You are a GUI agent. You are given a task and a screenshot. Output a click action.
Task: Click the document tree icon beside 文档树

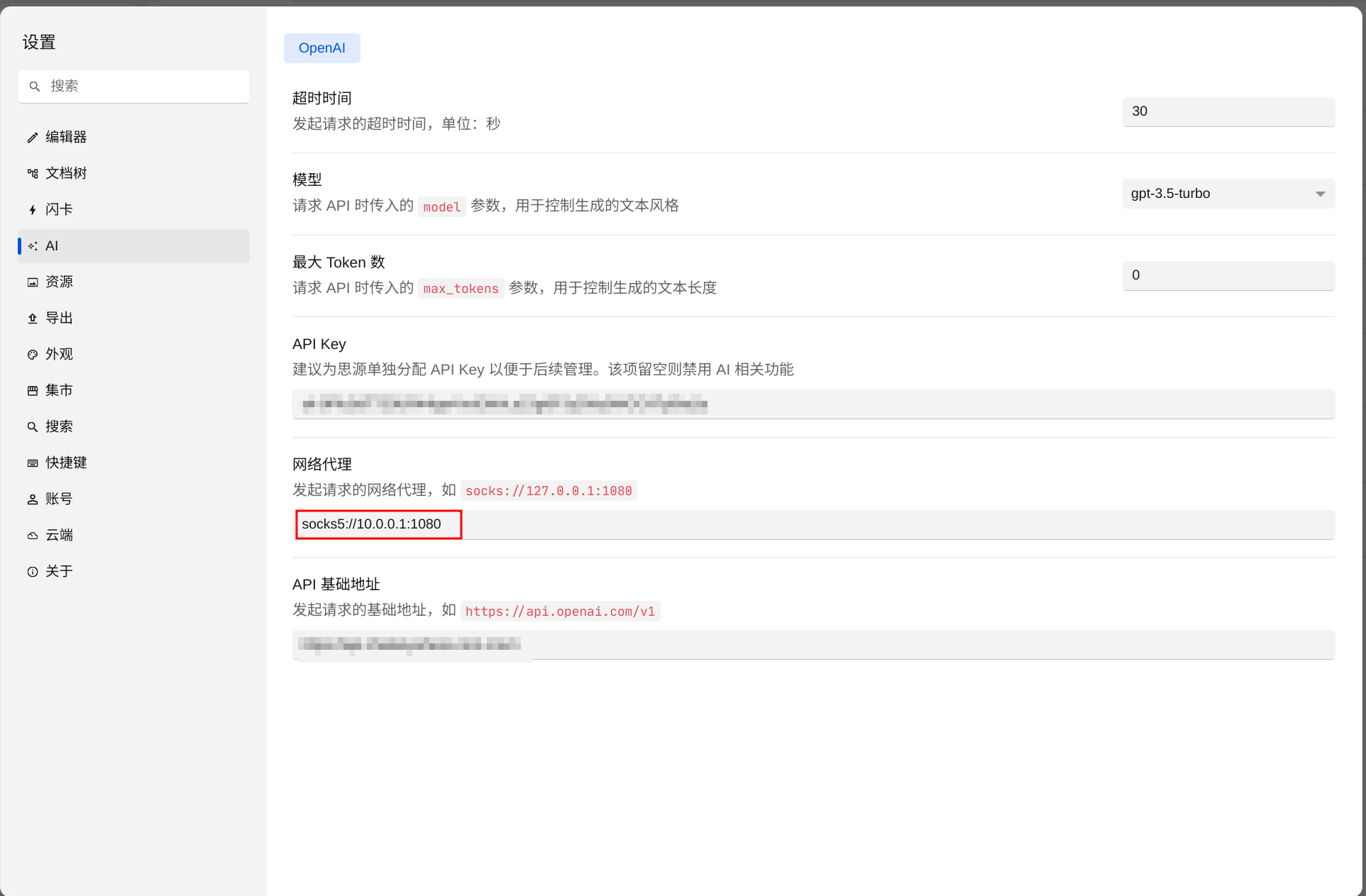click(x=33, y=172)
